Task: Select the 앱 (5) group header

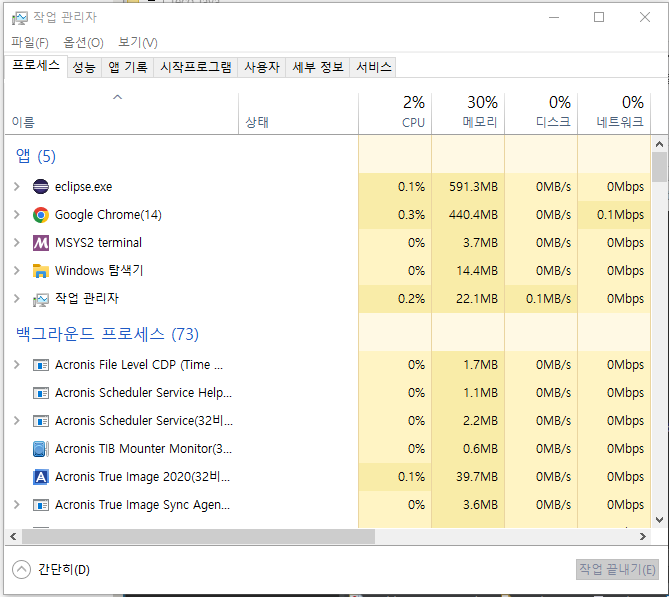Action: (x=35, y=156)
